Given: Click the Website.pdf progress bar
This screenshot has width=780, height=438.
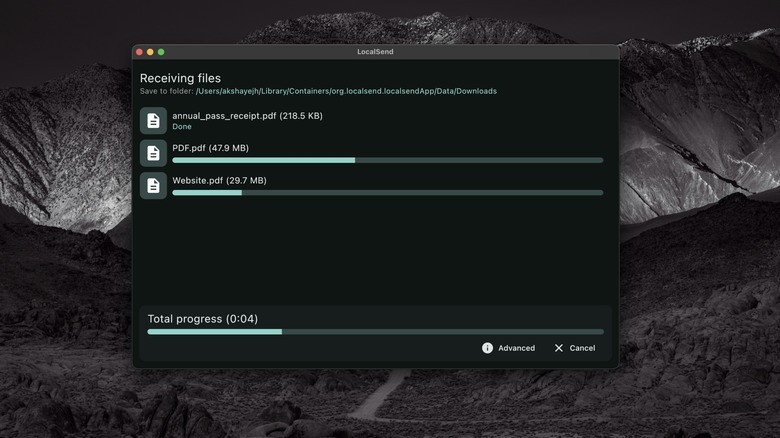Looking at the screenshot, I should [387, 193].
